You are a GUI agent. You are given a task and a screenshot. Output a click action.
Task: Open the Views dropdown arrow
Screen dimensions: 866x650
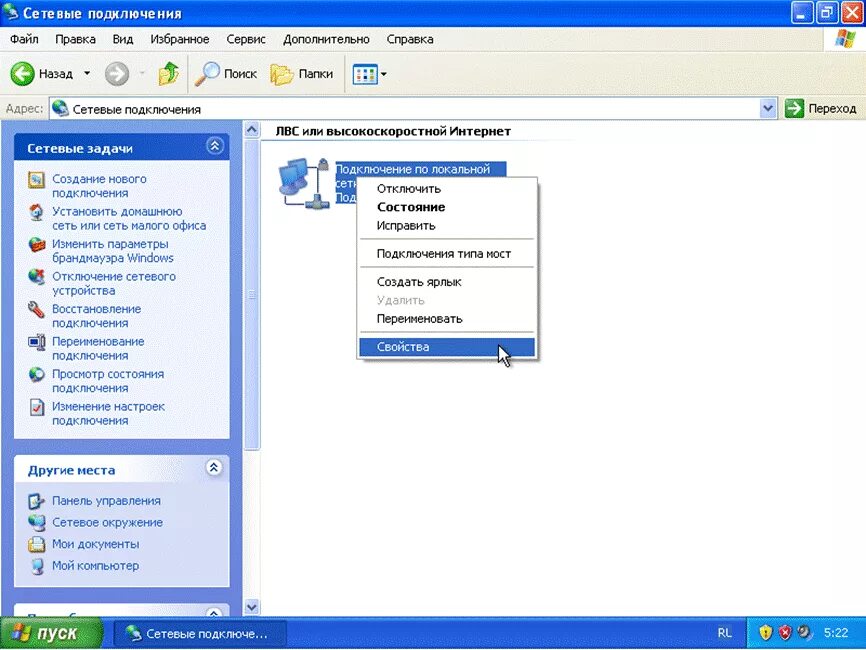[384, 74]
